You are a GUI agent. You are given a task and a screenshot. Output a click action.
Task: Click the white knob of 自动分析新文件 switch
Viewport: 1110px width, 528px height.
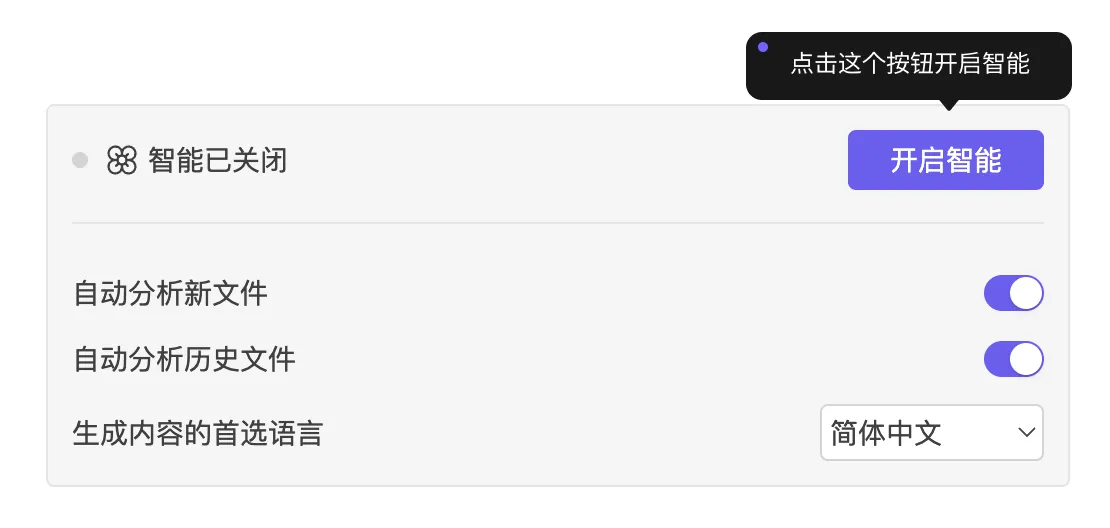(x=1026, y=294)
